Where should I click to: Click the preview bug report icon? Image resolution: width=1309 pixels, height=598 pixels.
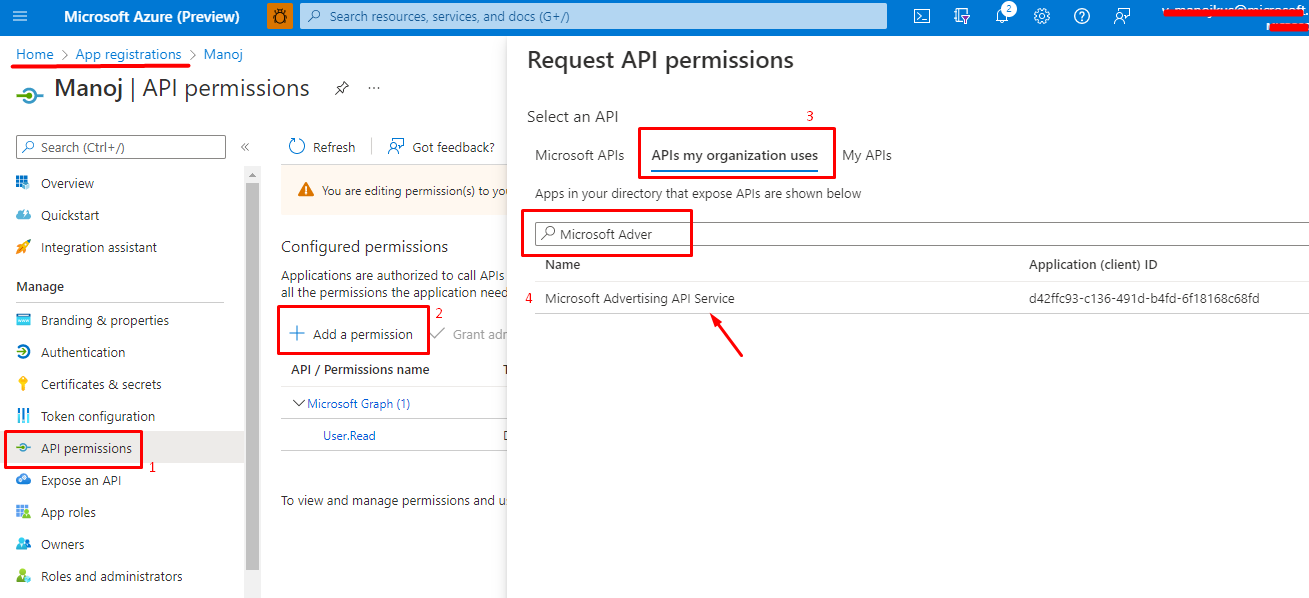pos(280,16)
